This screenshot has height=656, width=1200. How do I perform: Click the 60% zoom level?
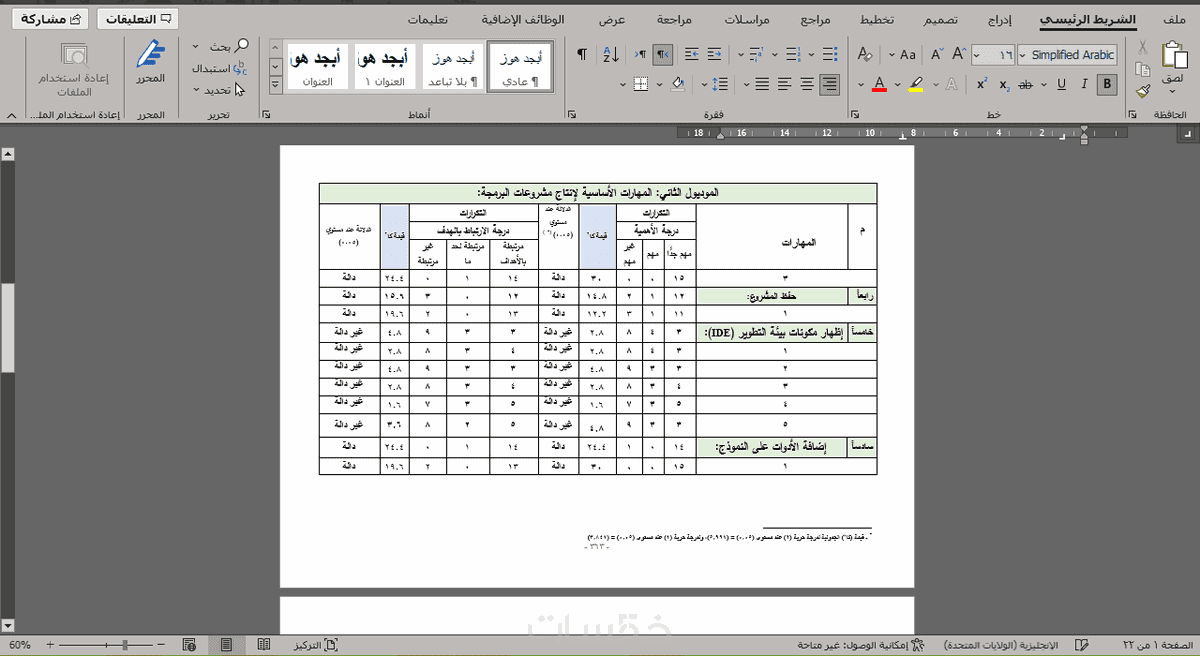pos(19,645)
